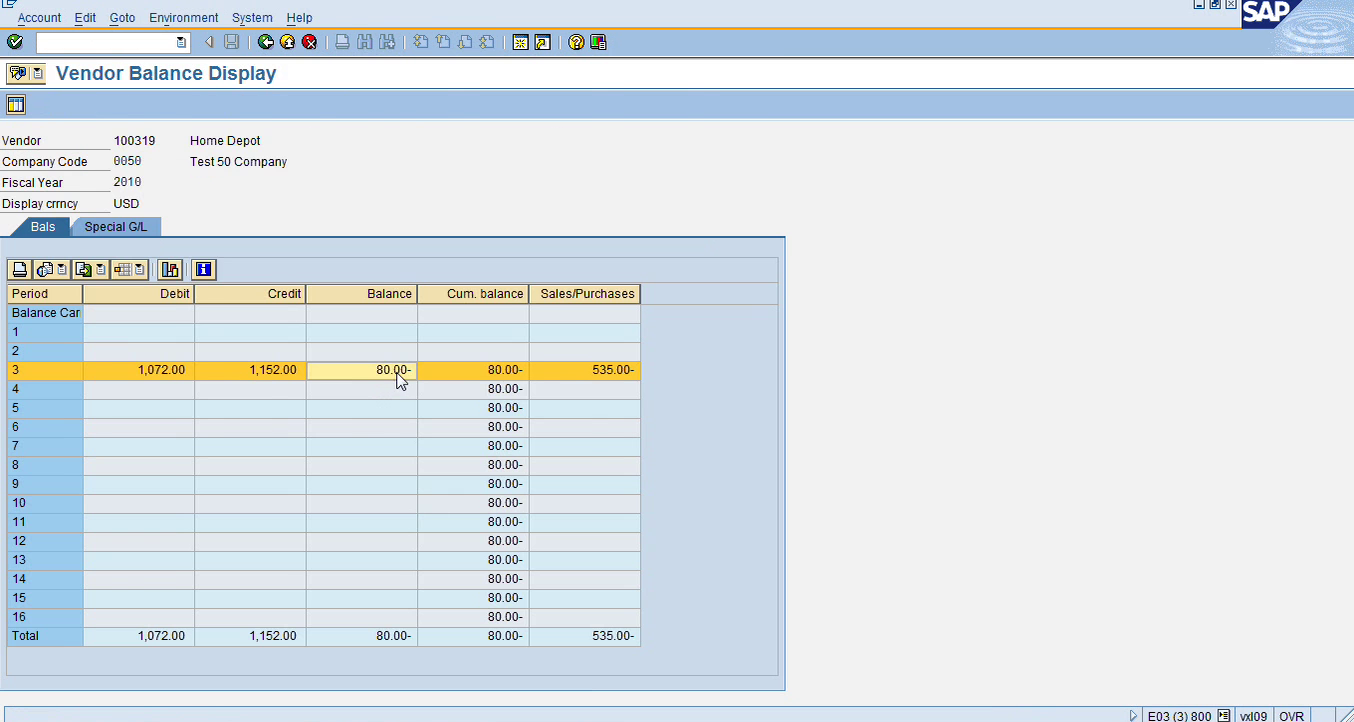The width and height of the screenshot is (1354, 722).
Task: Click vendor name Home Depot
Action: coord(225,141)
